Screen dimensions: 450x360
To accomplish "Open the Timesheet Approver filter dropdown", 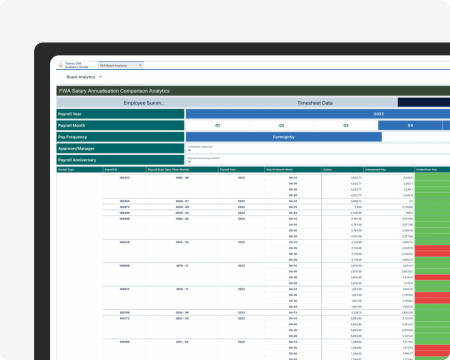I will pos(318,148).
